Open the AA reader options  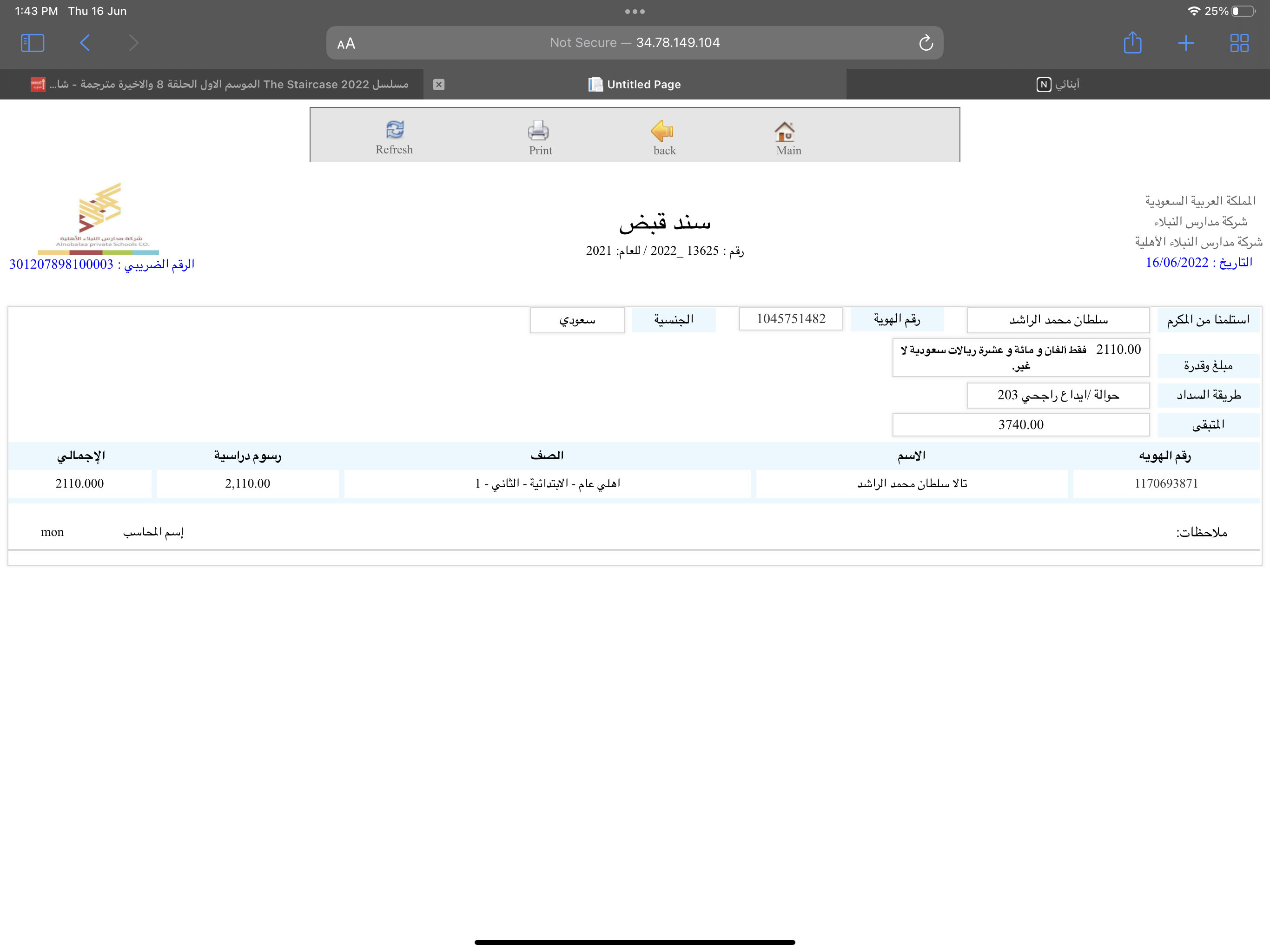(x=346, y=44)
